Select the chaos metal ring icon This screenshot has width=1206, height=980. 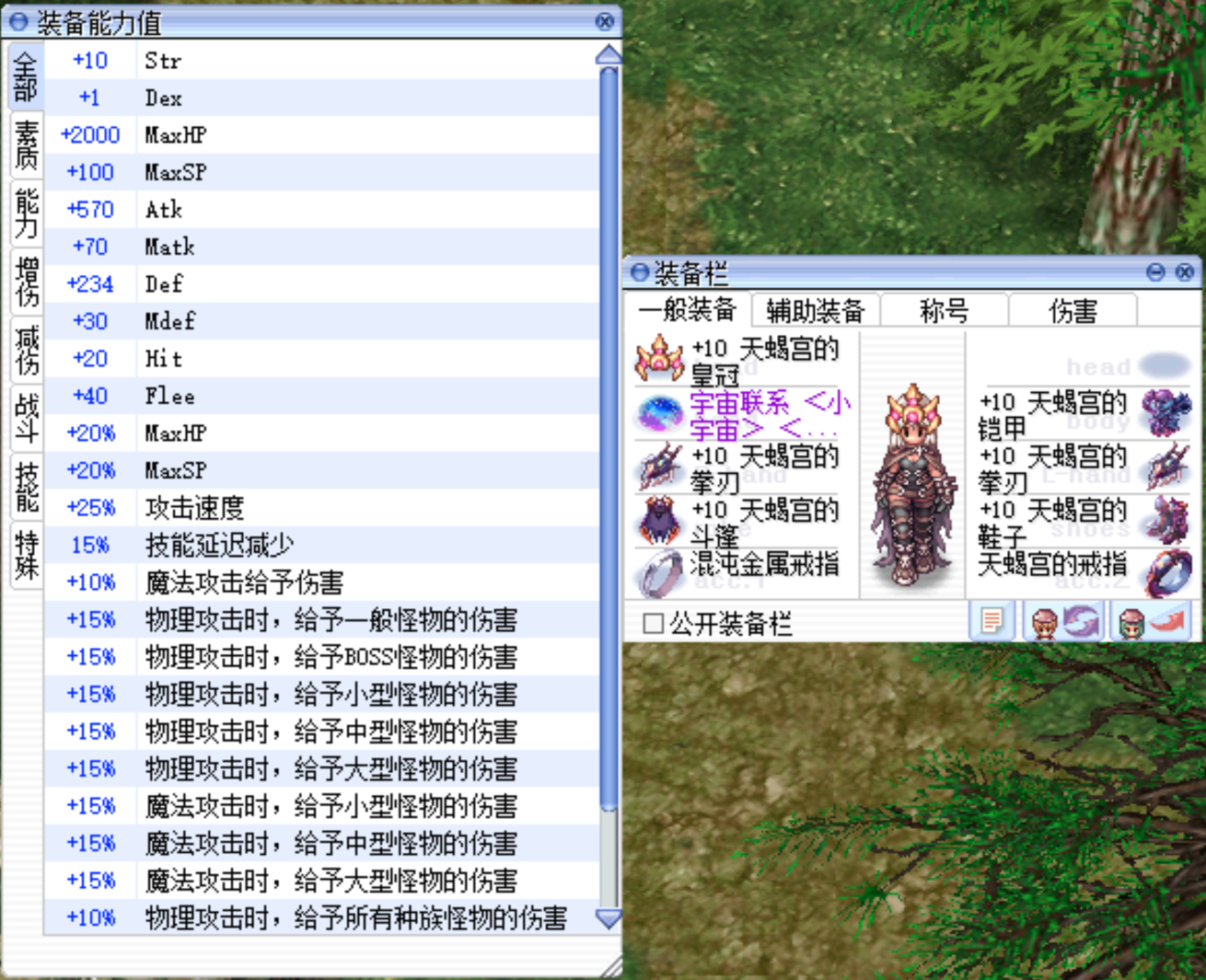[658, 574]
